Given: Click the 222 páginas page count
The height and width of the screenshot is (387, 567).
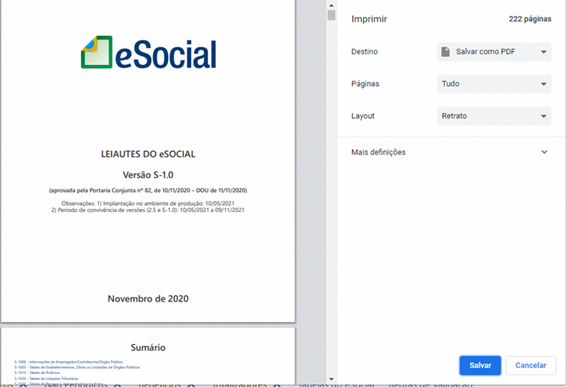Looking at the screenshot, I should 530,19.
